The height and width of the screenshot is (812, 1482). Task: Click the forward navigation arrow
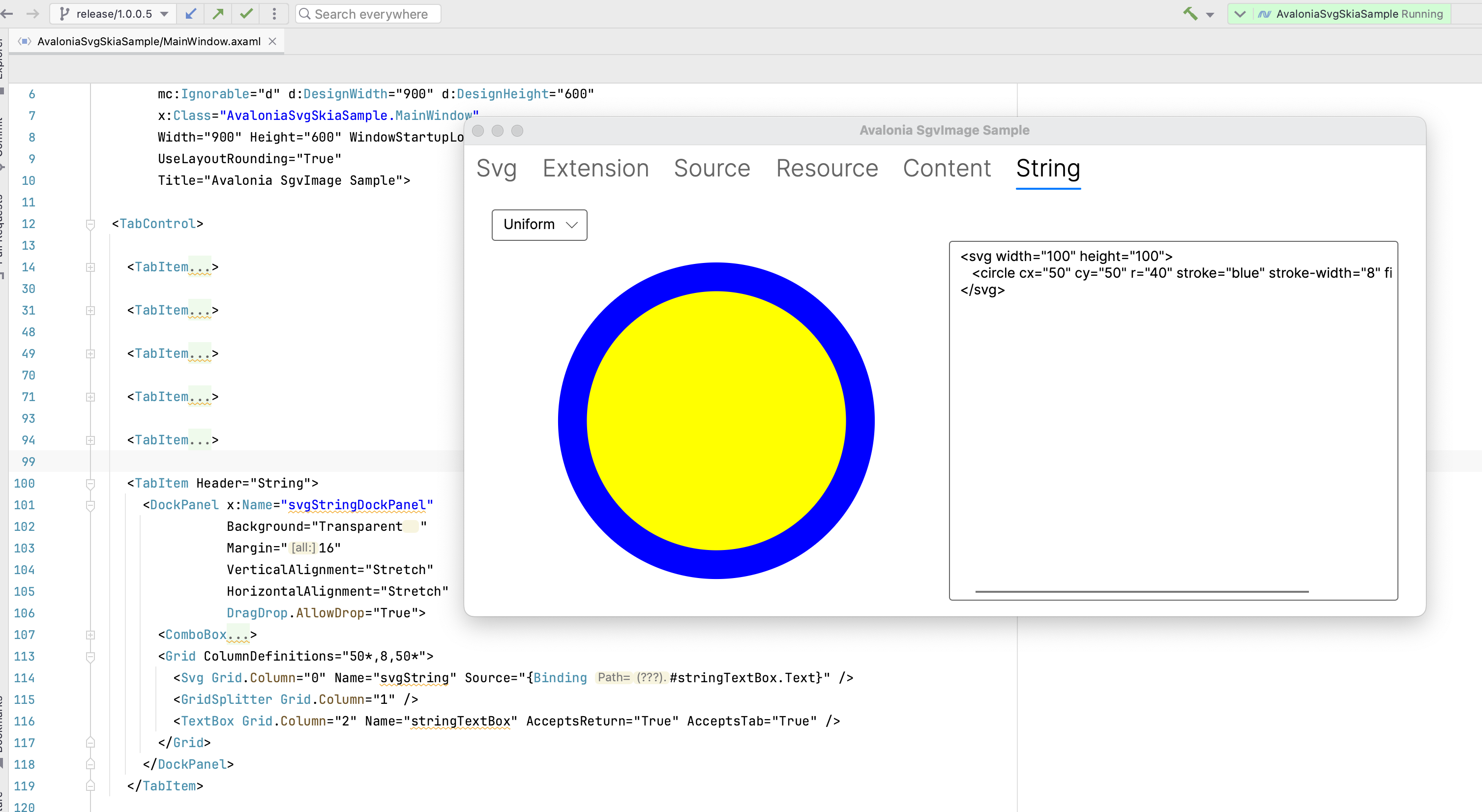[x=33, y=14]
